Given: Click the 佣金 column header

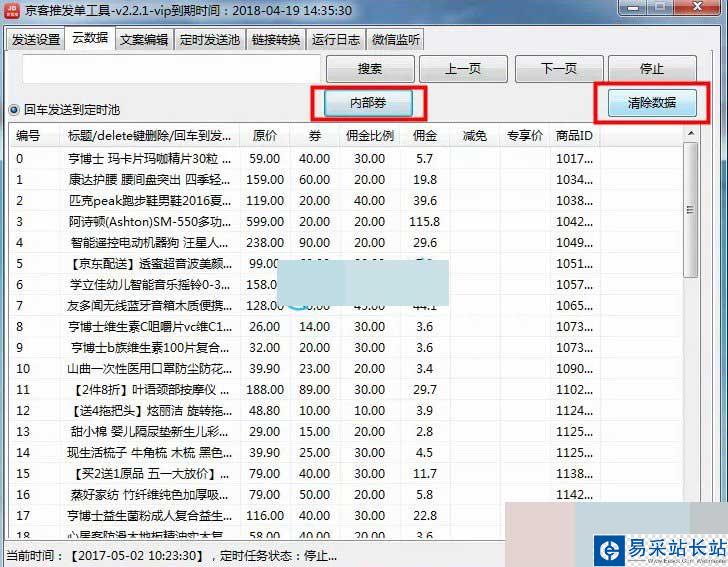Looking at the screenshot, I should [x=425, y=136].
